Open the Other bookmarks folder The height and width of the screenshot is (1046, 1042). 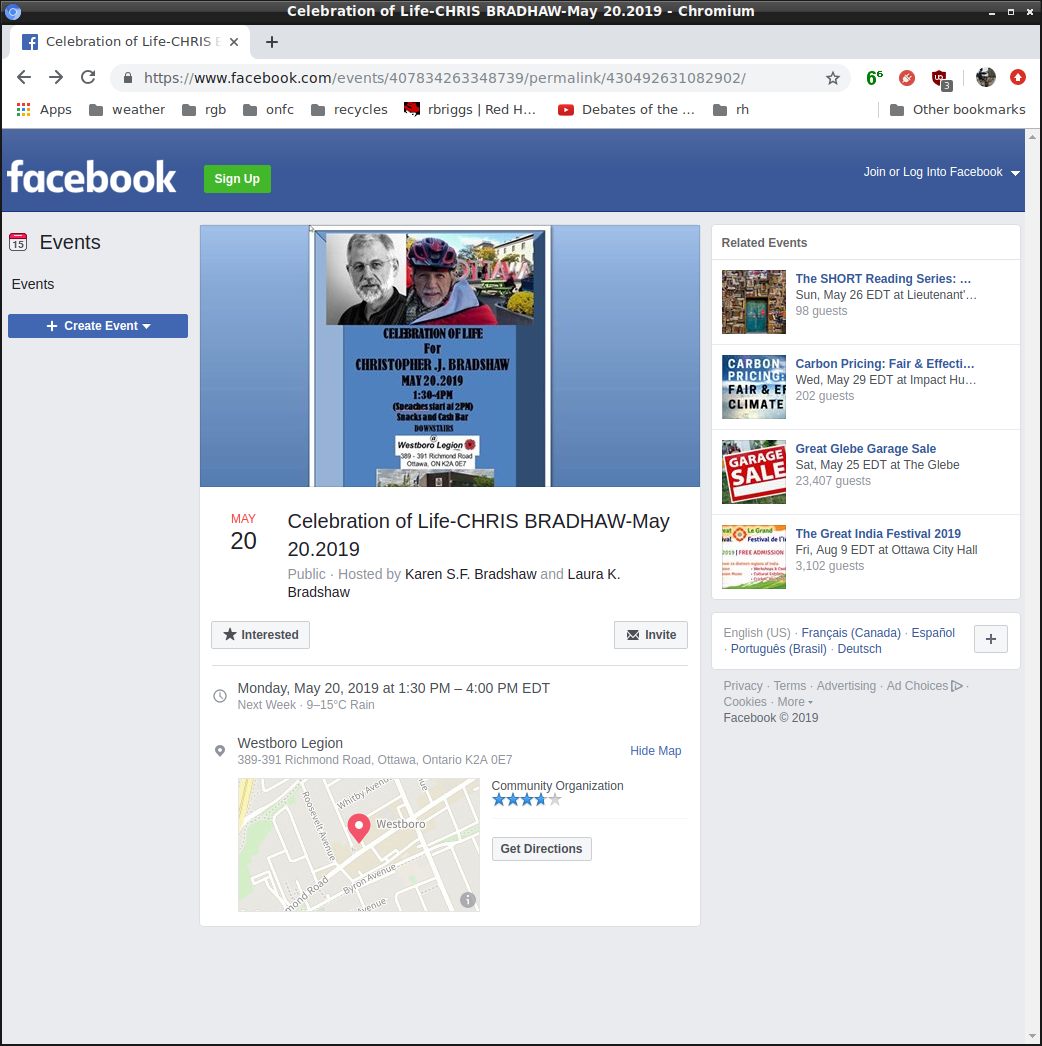(x=957, y=109)
